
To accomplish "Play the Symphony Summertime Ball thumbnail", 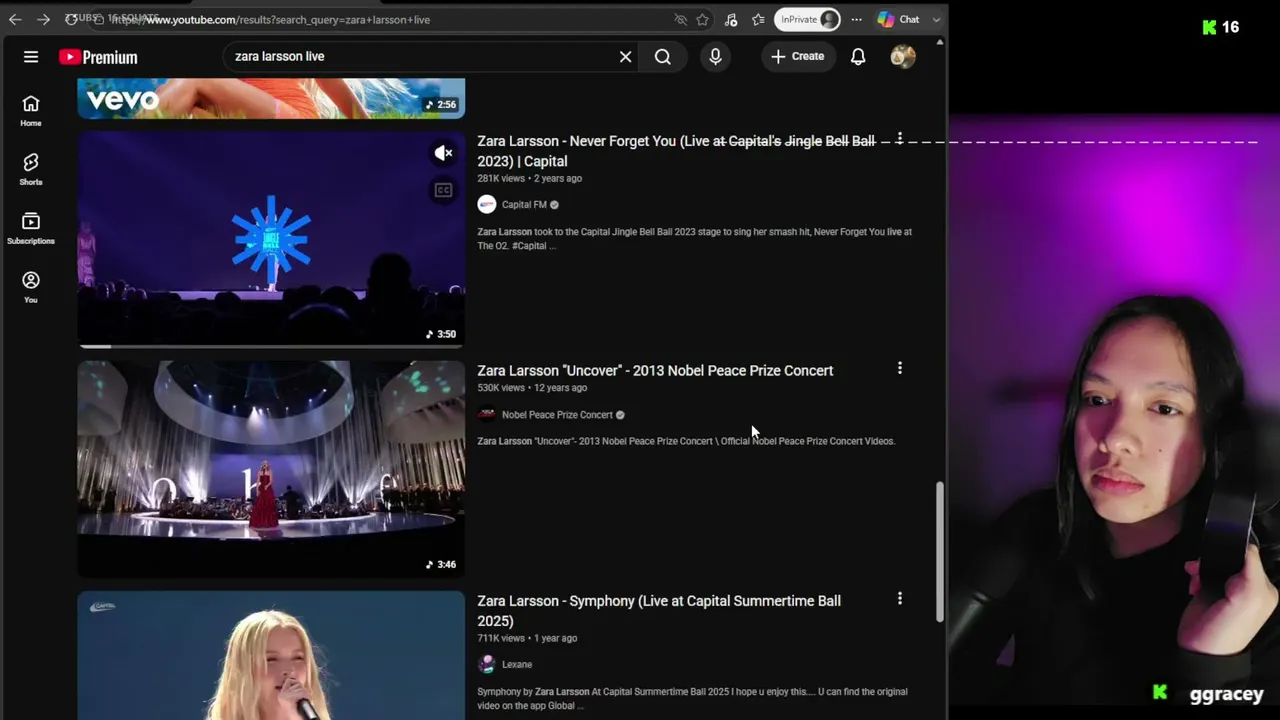I will (271, 655).
